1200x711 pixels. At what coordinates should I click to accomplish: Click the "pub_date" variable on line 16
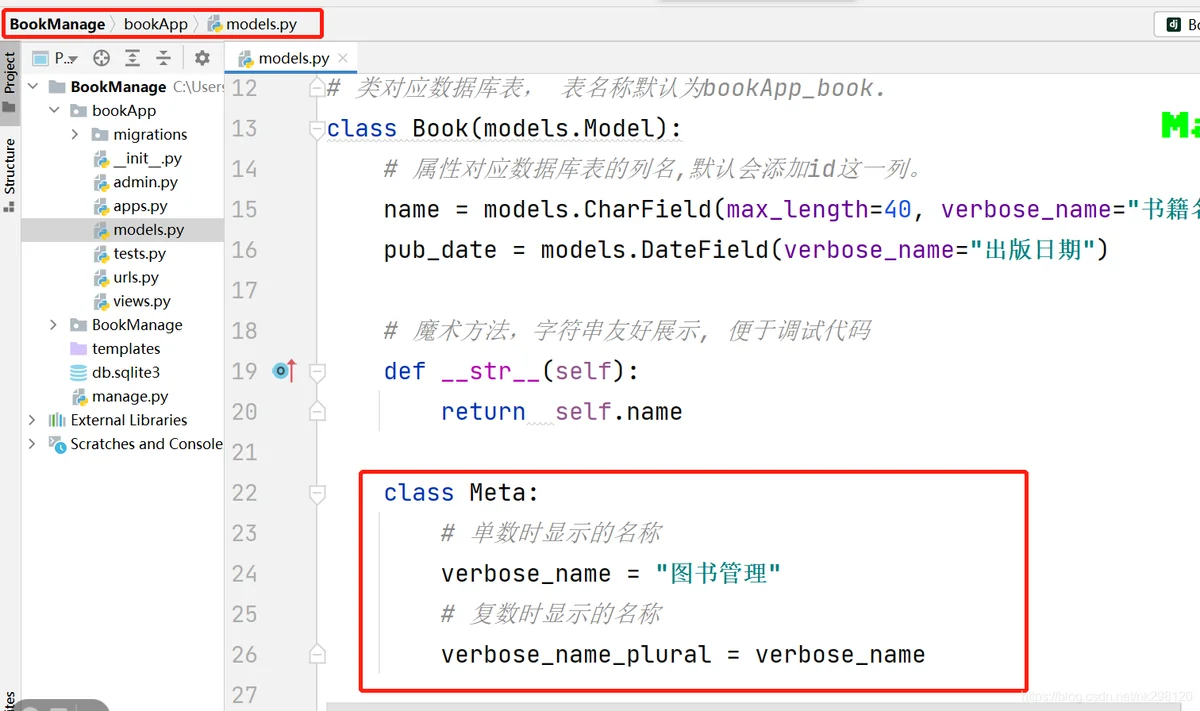pyautogui.click(x=440, y=250)
